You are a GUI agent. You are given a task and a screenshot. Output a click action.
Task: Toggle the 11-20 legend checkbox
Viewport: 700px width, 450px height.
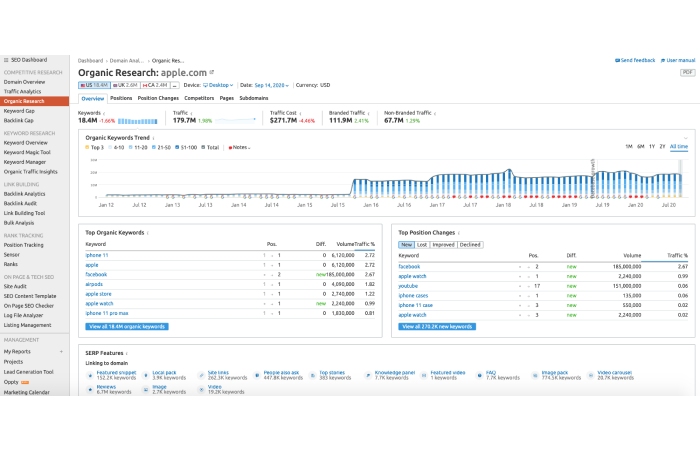(x=131, y=147)
